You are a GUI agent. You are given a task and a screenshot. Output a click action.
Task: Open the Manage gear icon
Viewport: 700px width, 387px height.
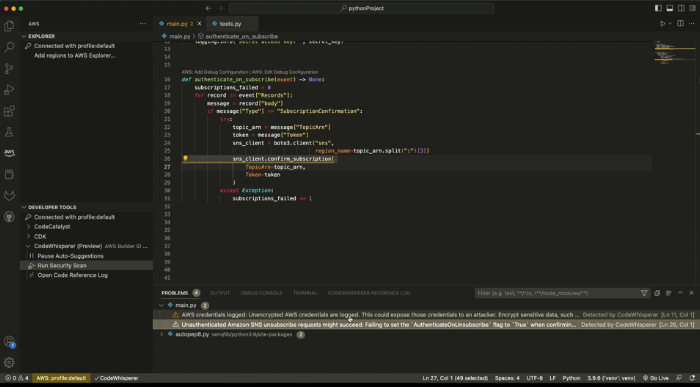(x=9, y=362)
